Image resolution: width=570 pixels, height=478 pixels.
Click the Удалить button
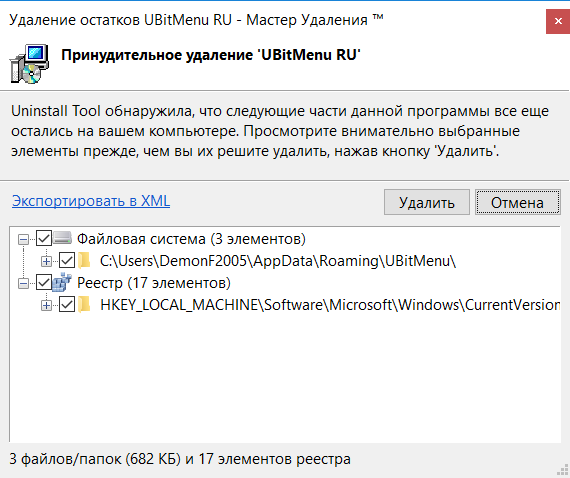(x=427, y=202)
